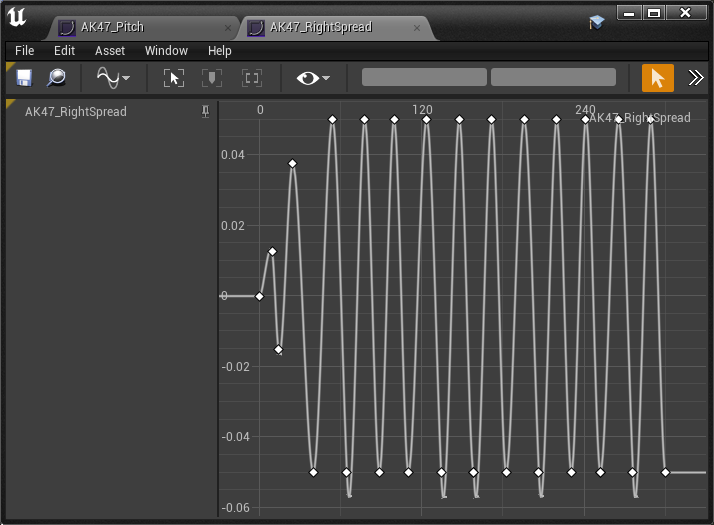Switch to the AK47_Pitch tab

click(x=112, y=27)
